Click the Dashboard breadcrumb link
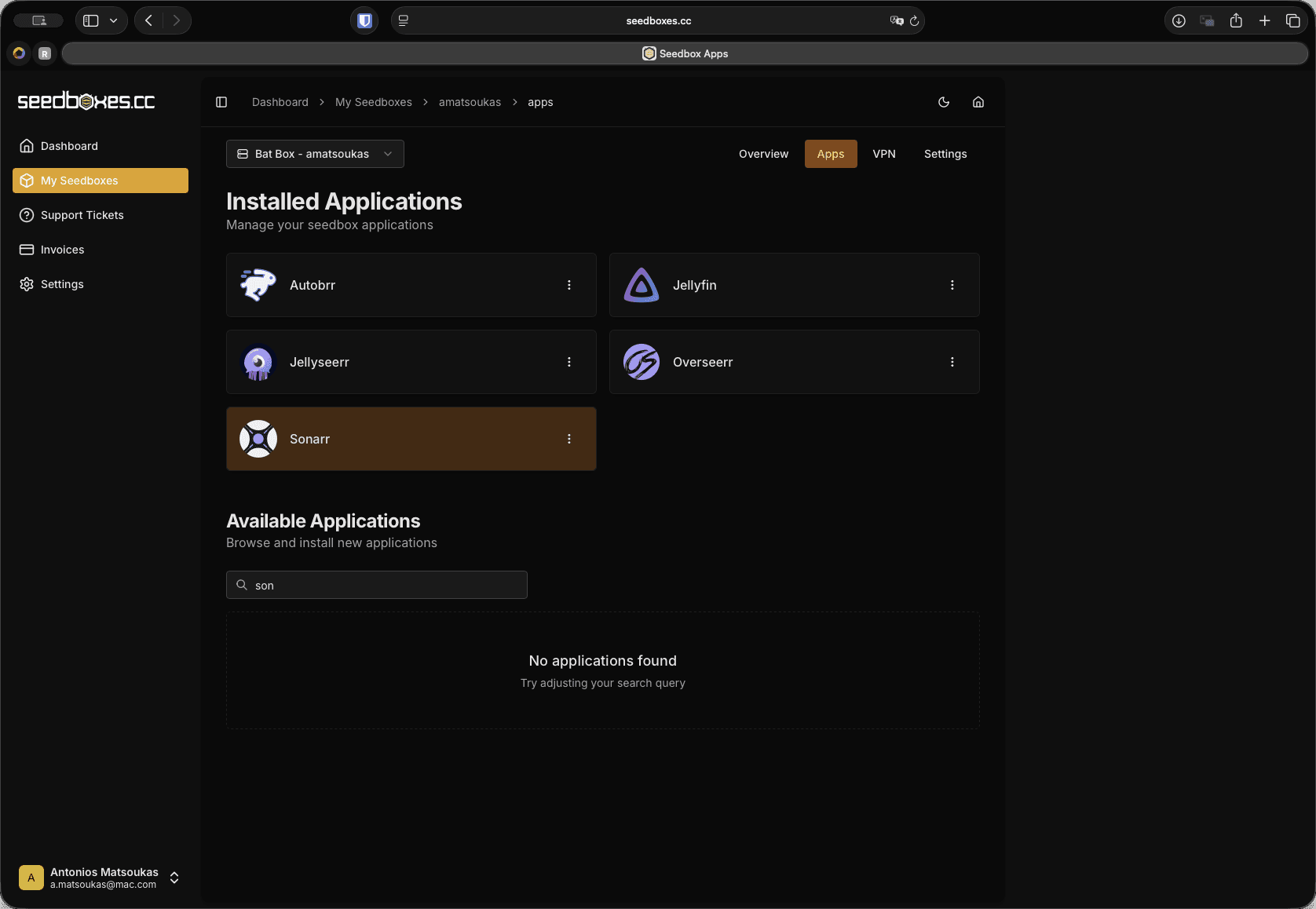This screenshot has height=909, width=1316. (x=280, y=102)
